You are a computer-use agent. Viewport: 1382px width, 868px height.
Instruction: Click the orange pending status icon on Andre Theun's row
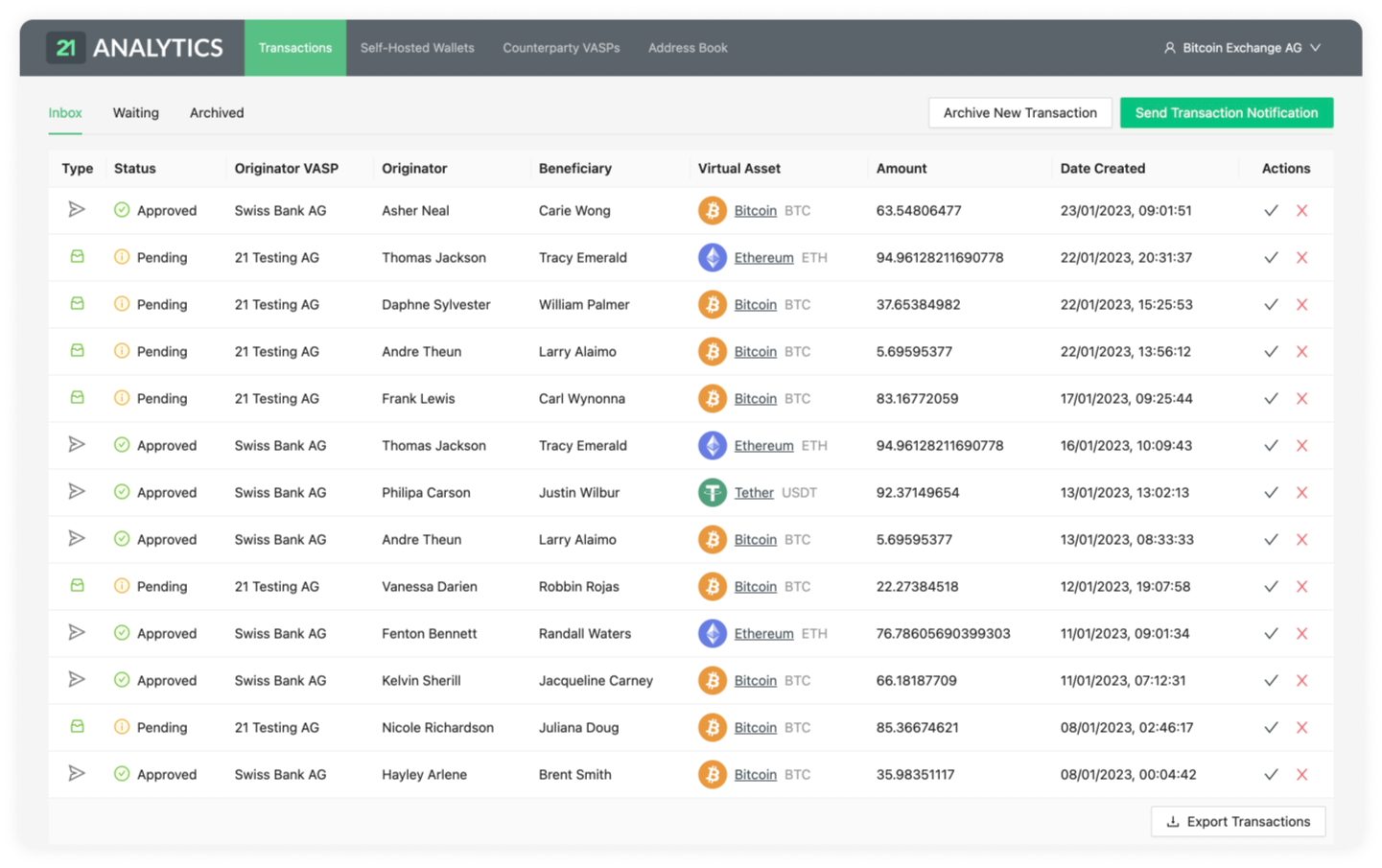122,351
